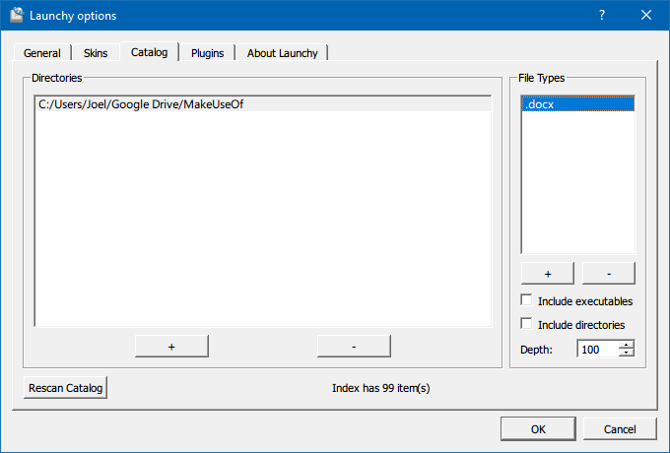
Task: Click Rescan Catalog button
Action: 65,388
